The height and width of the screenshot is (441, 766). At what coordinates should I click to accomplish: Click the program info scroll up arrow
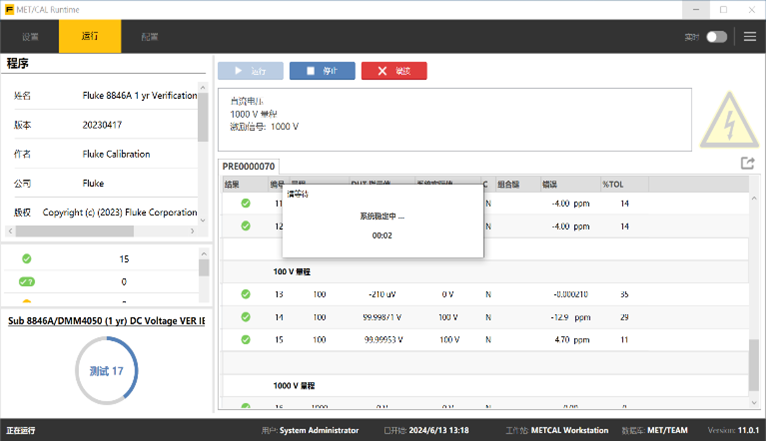203,87
